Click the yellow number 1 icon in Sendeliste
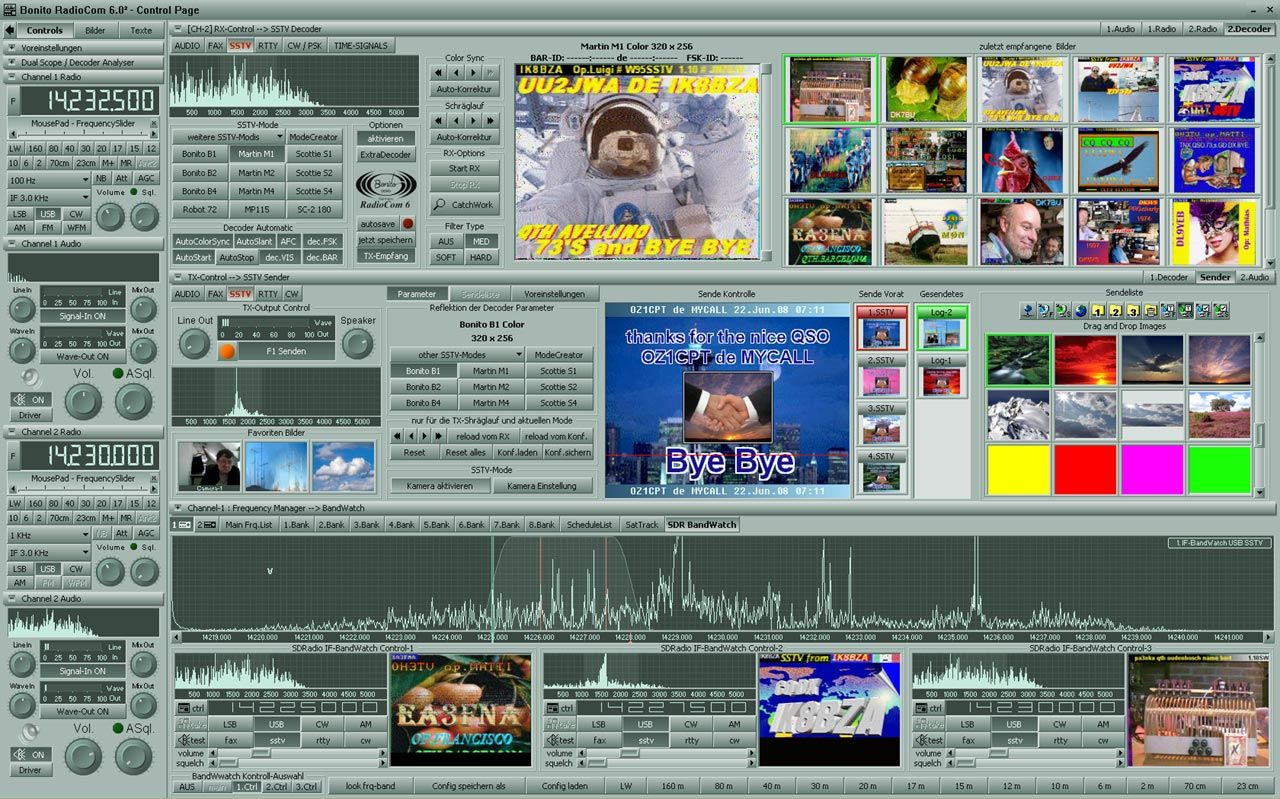1280x799 pixels. [1099, 310]
